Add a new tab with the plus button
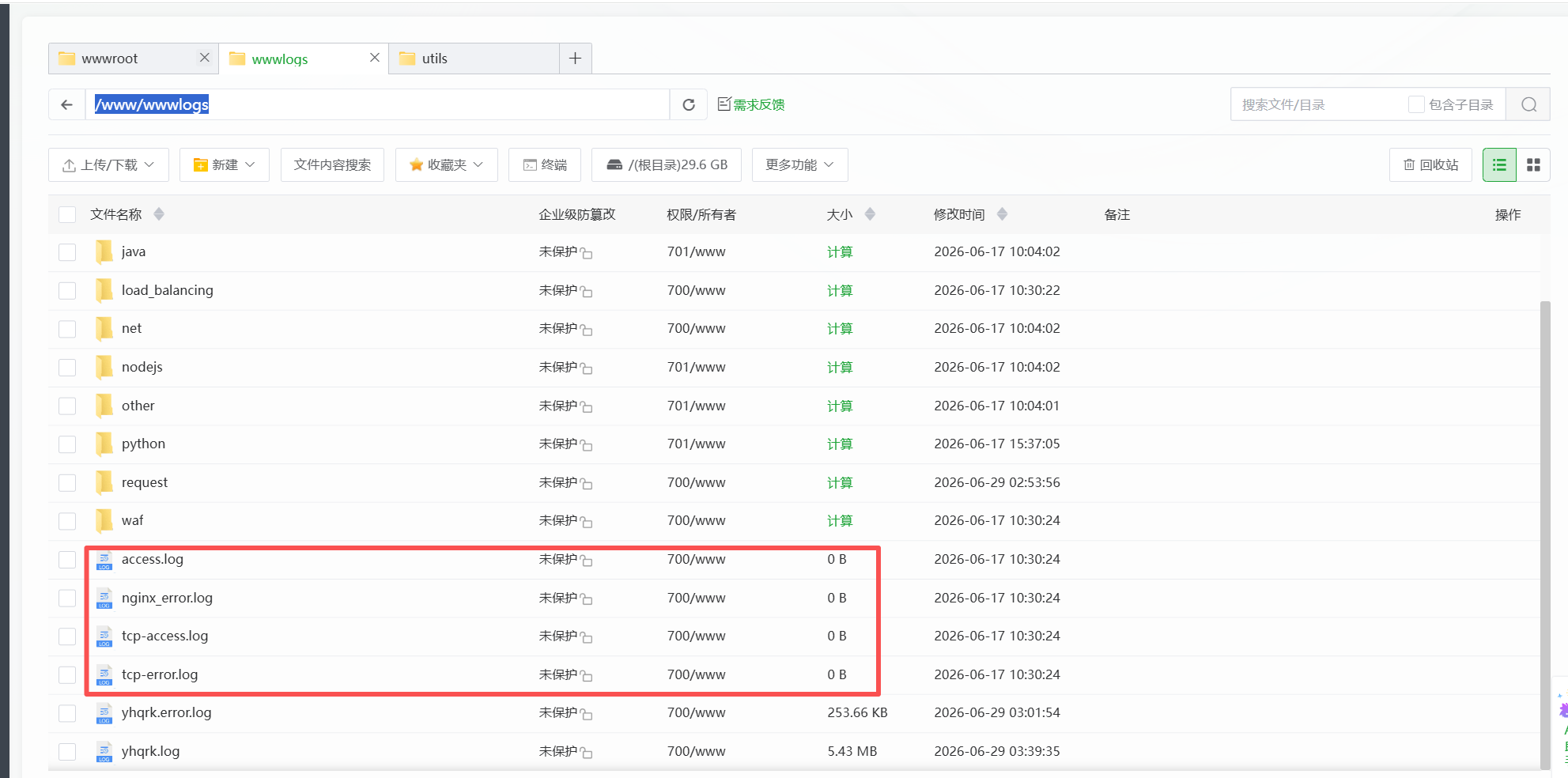This screenshot has height=778, width=1568. tap(576, 59)
